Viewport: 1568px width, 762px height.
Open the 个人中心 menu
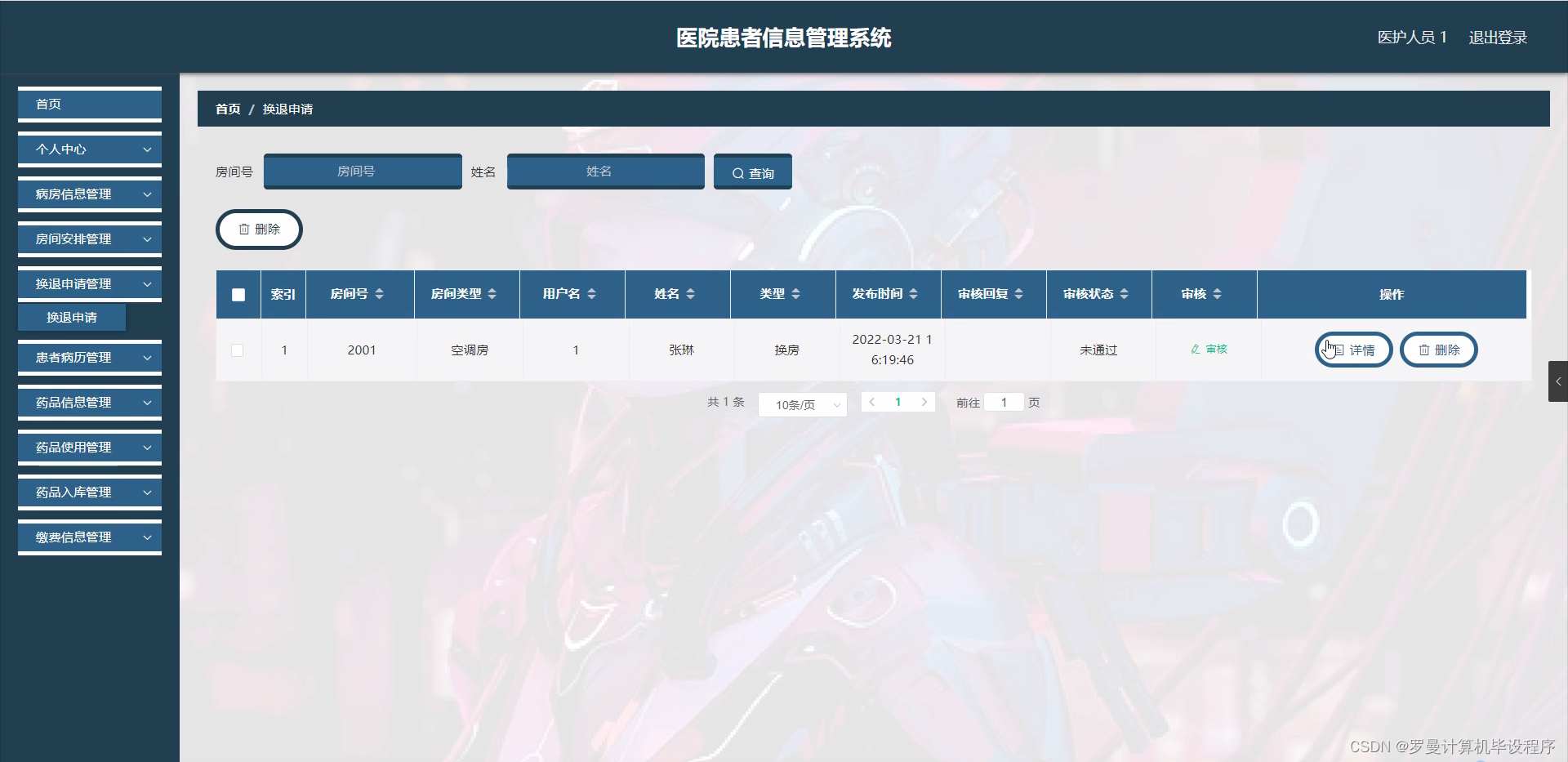tap(89, 149)
